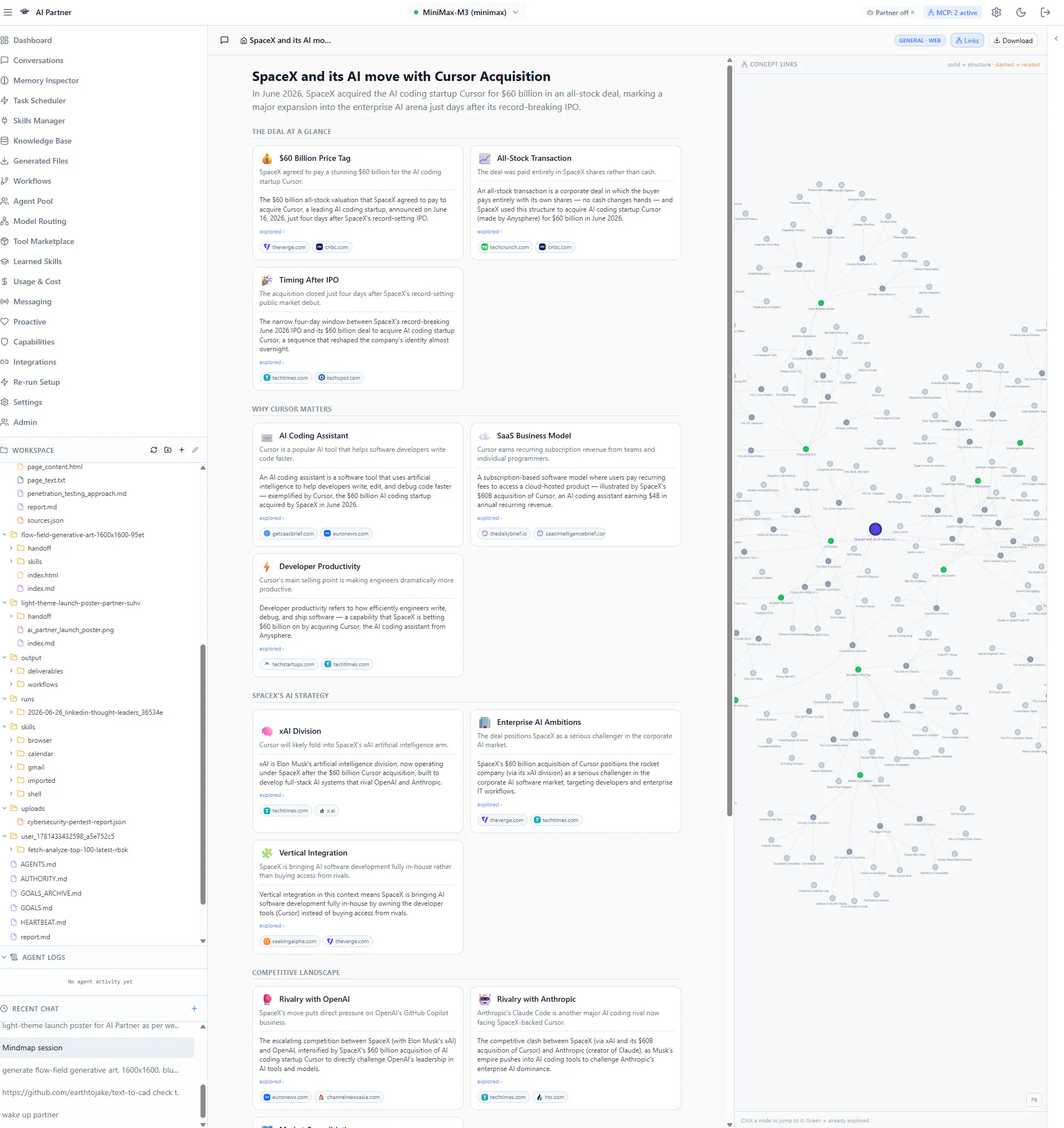Collapse the runs folder

[5, 699]
